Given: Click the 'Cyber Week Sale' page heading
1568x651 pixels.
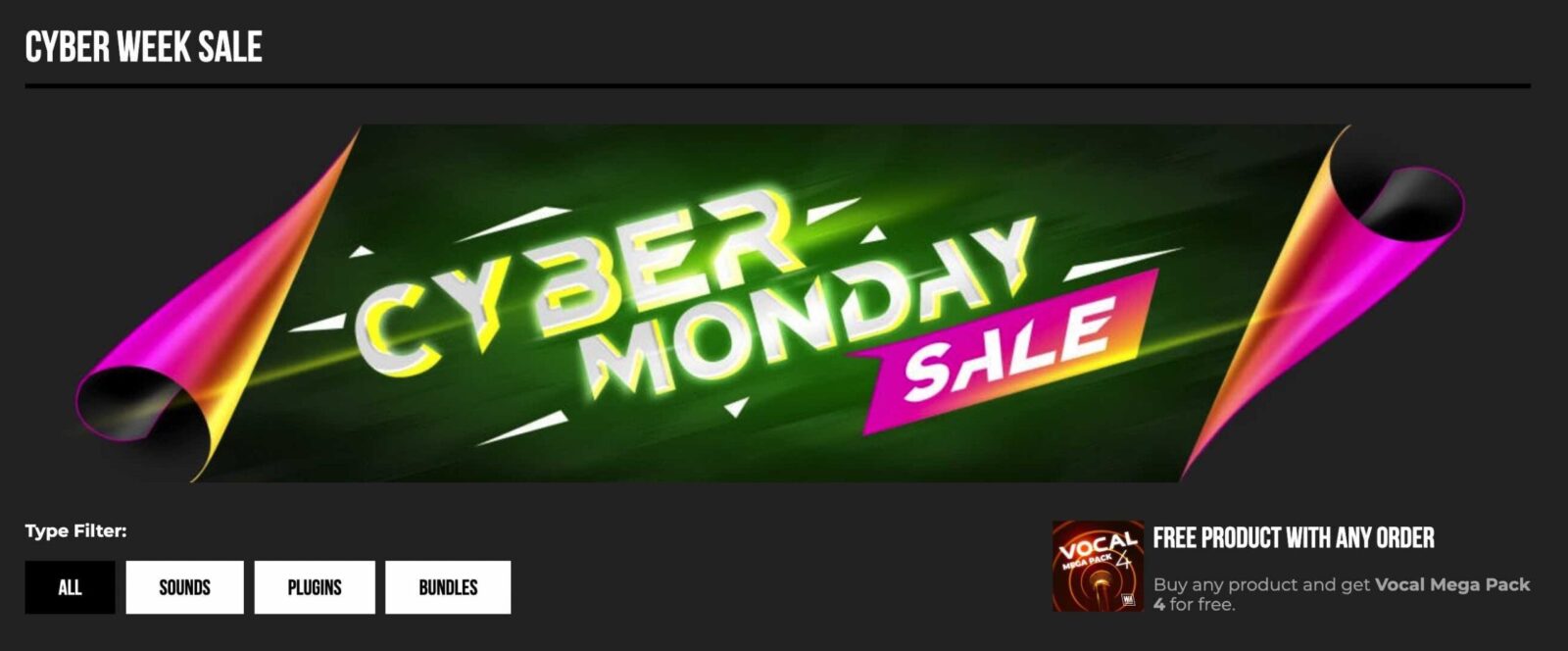Looking at the screenshot, I should point(144,47).
